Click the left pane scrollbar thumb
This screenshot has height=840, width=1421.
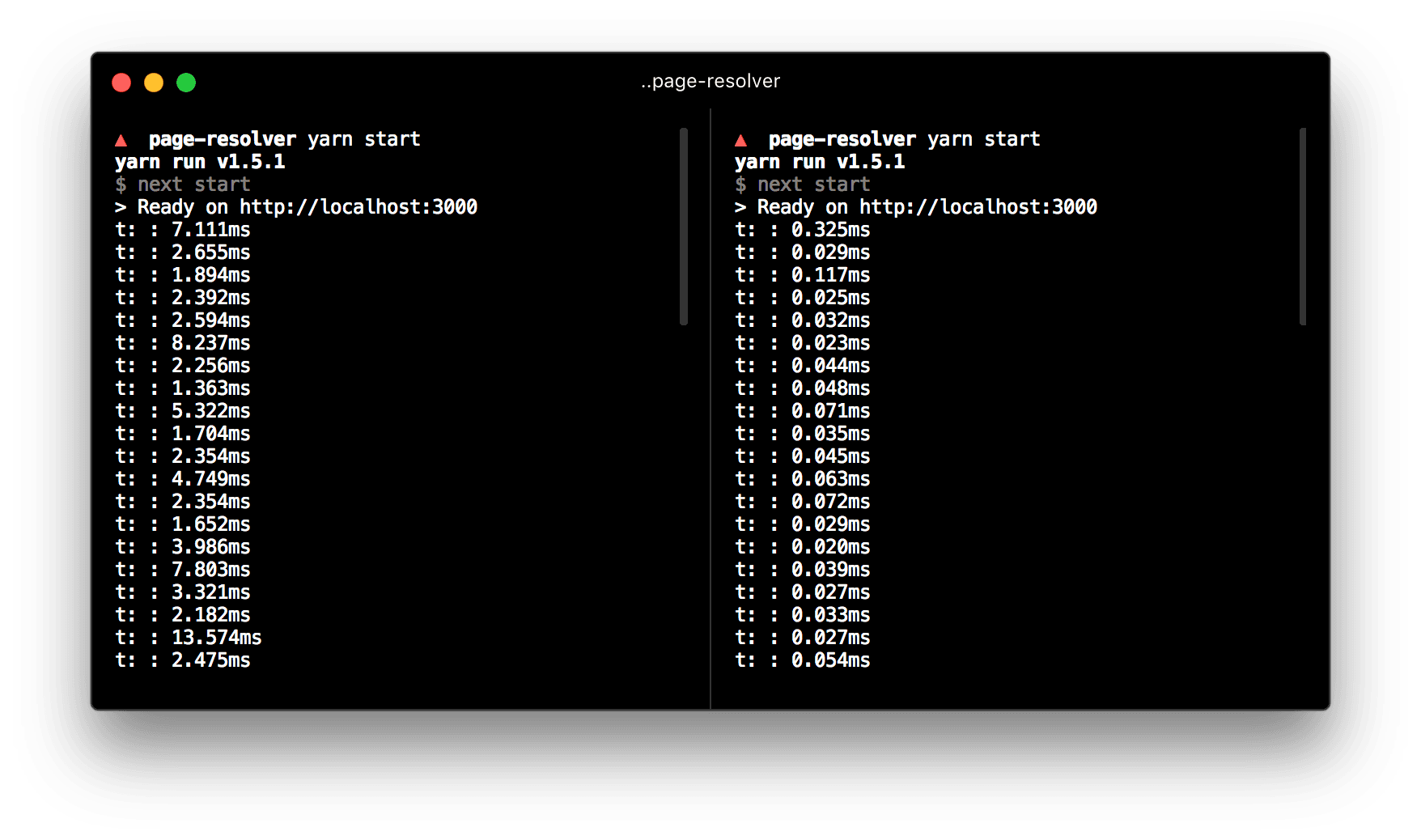pyautogui.click(x=684, y=227)
